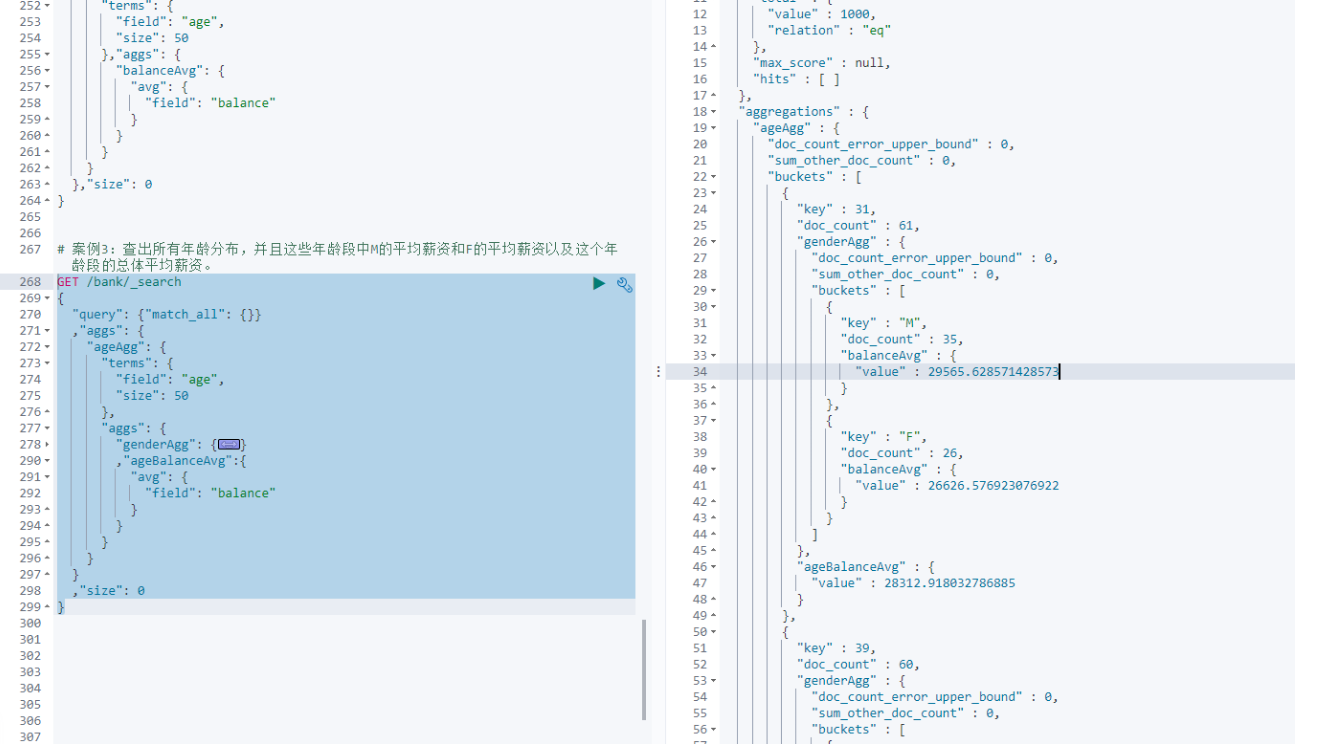Collapse the terms block at line 273
This screenshot has width=1339, height=753.
click(x=49, y=363)
